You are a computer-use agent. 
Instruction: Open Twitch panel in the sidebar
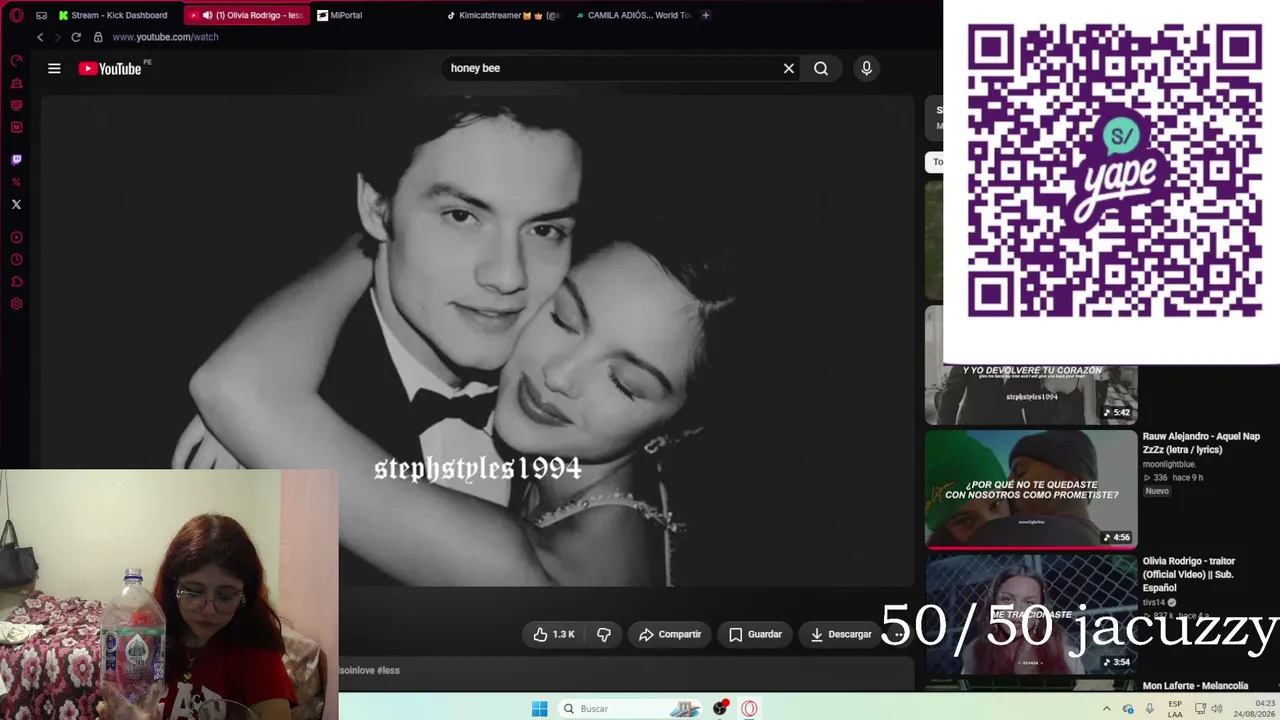tap(16, 159)
